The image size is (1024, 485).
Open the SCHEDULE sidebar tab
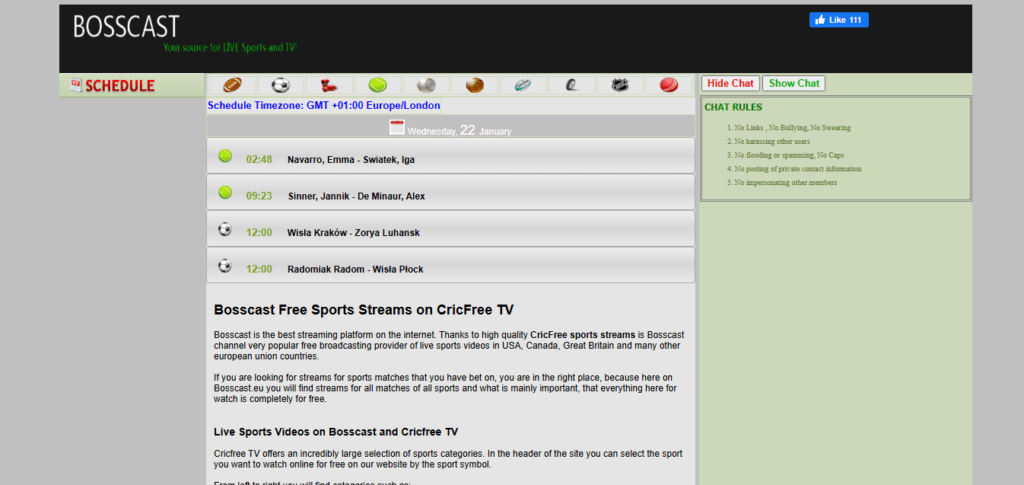pos(131,86)
